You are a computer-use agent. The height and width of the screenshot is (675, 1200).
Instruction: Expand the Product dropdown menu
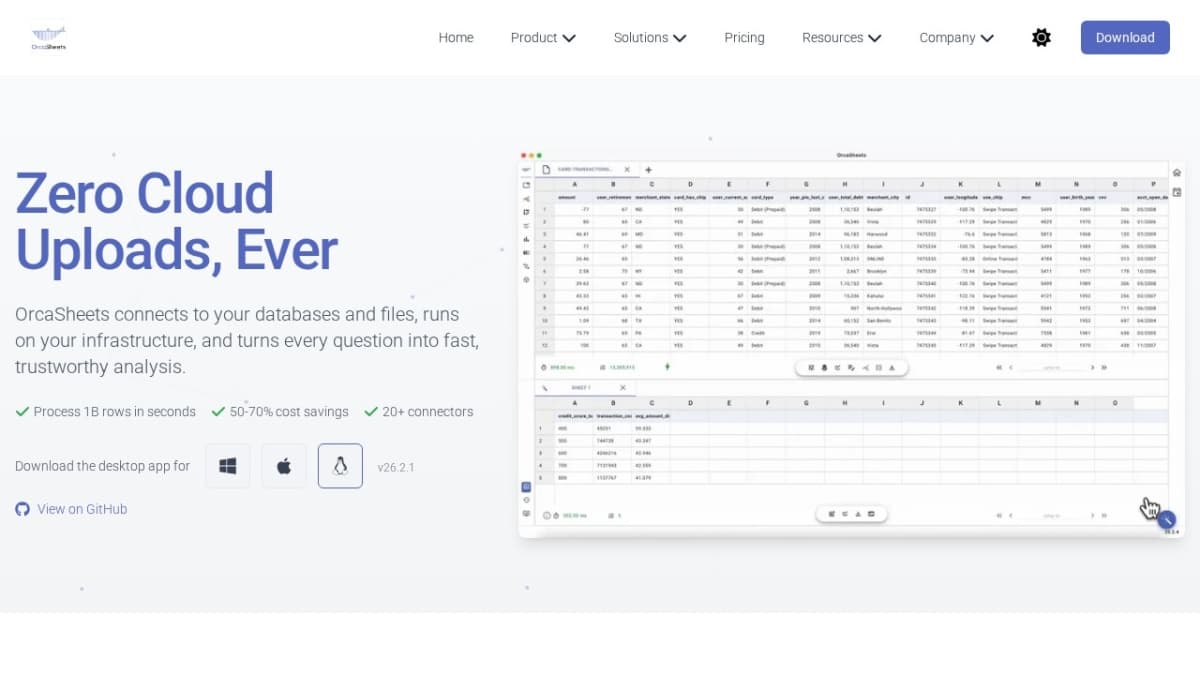[543, 37]
